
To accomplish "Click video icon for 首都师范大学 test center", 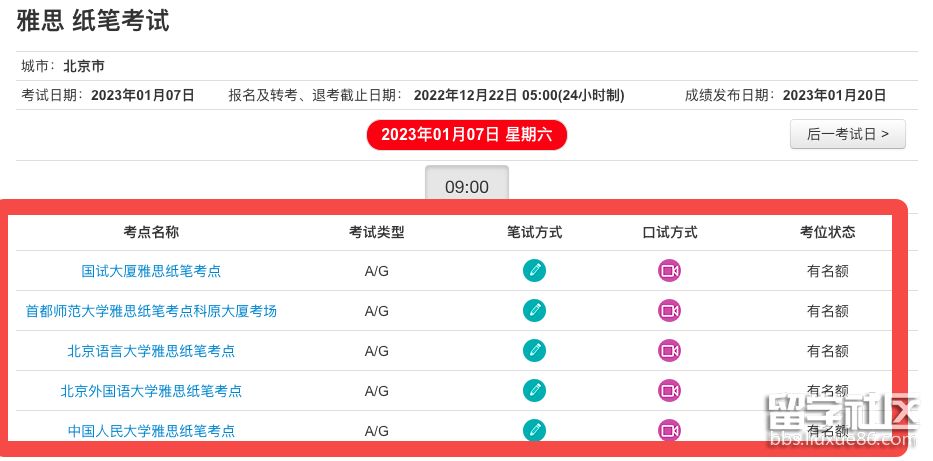I will pos(669,310).
